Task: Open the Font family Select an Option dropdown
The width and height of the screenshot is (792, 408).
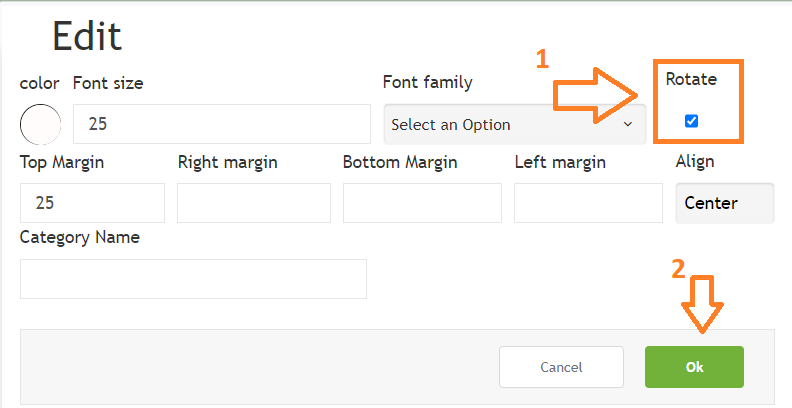Action: coord(514,124)
